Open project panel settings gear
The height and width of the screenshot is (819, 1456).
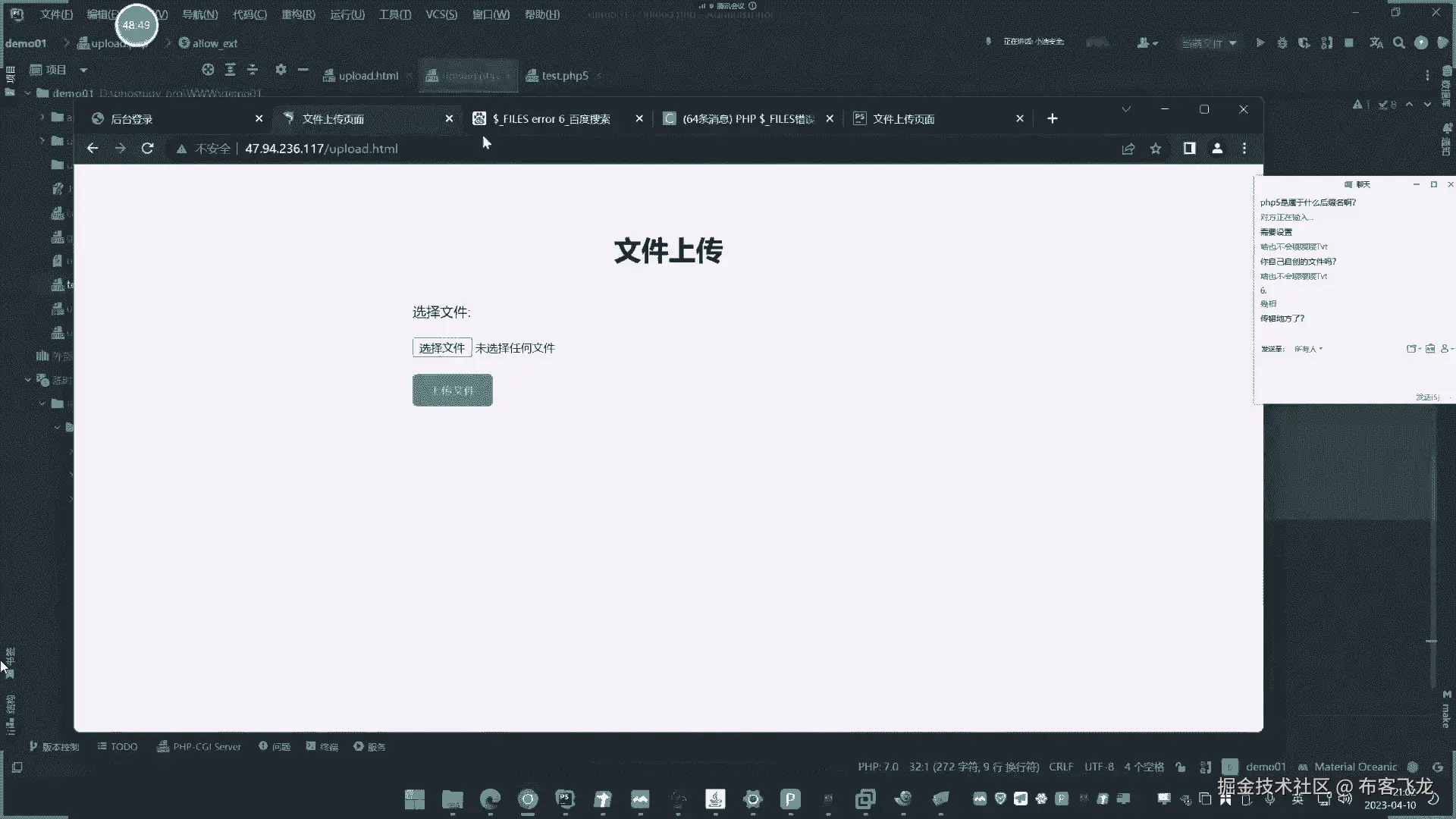pyautogui.click(x=281, y=70)
